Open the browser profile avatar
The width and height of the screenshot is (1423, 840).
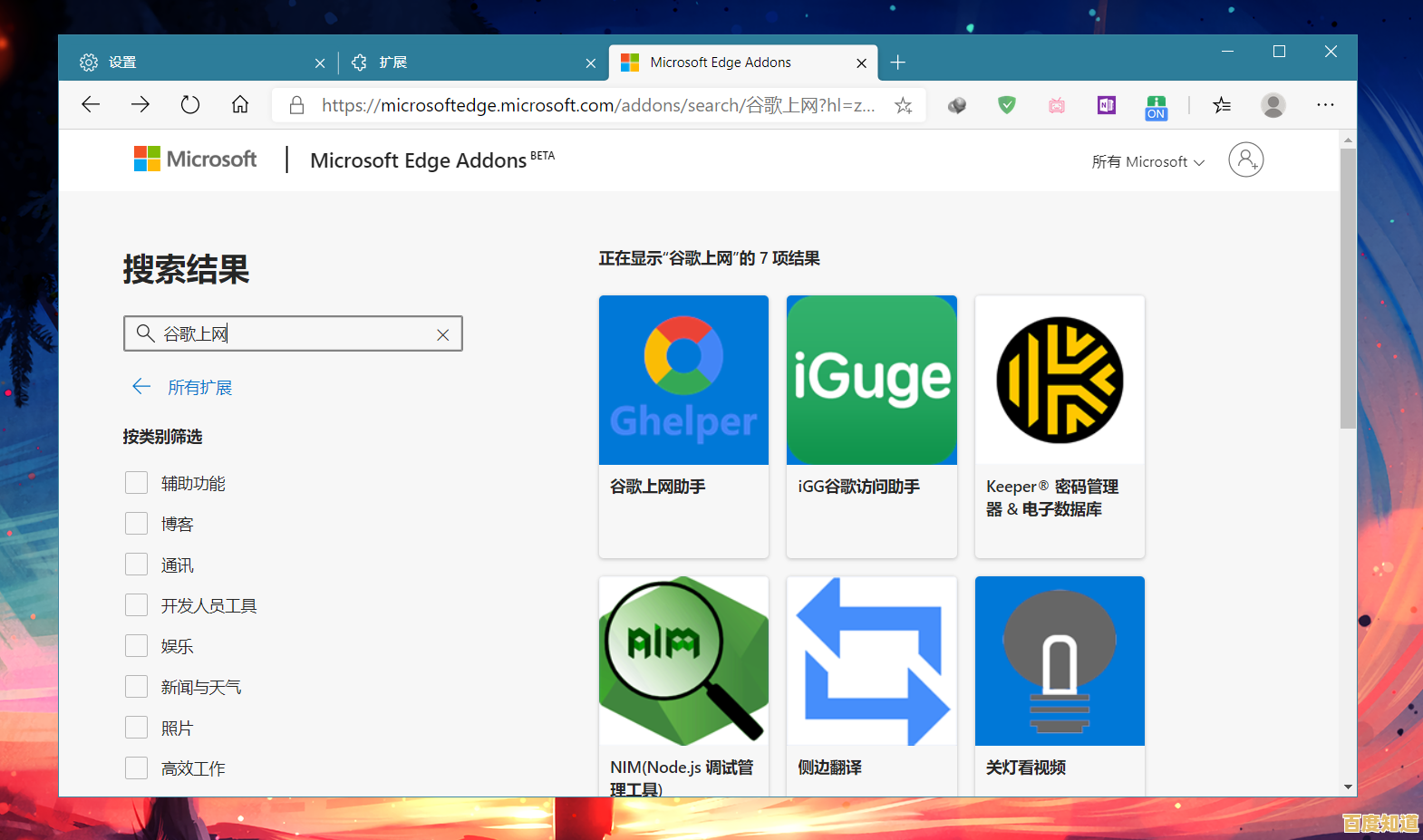pyautogui.click(x=1273, y=105)
